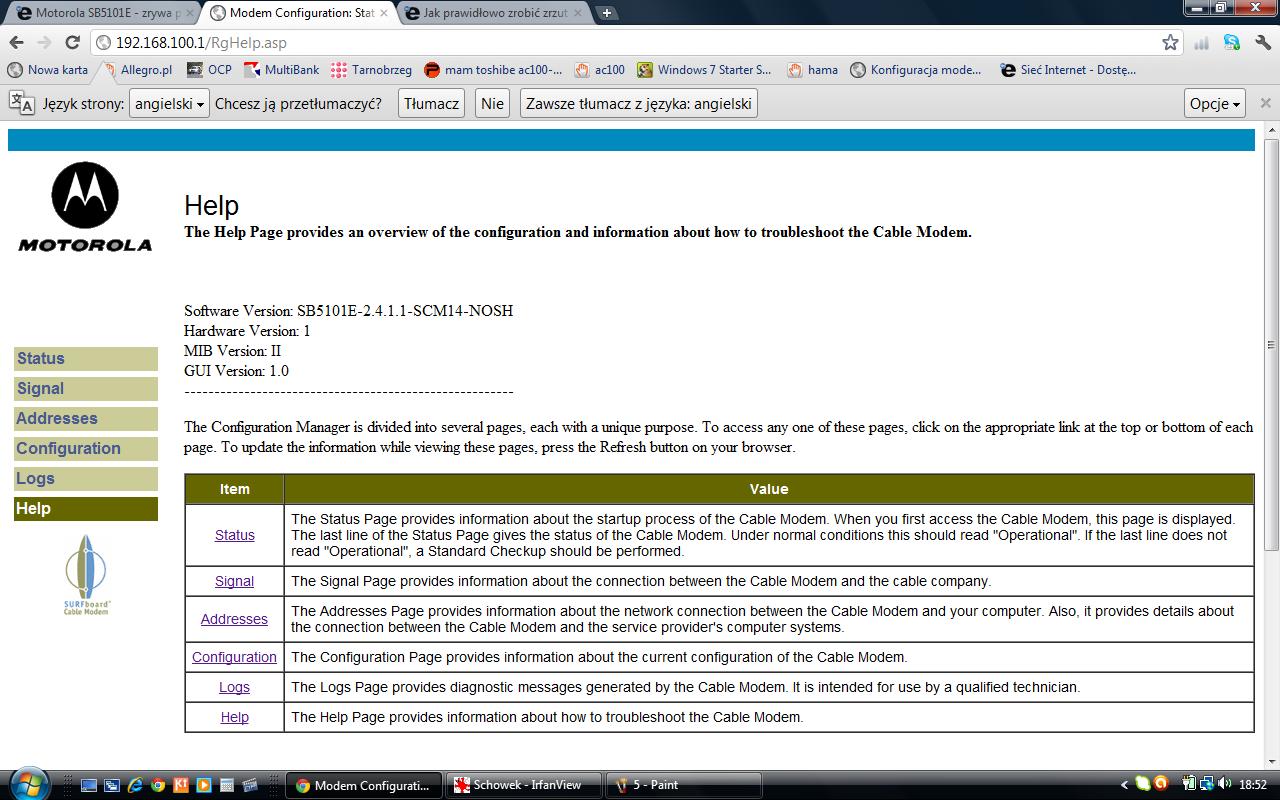Open Status in the left sidebar menu

[86, 359]
